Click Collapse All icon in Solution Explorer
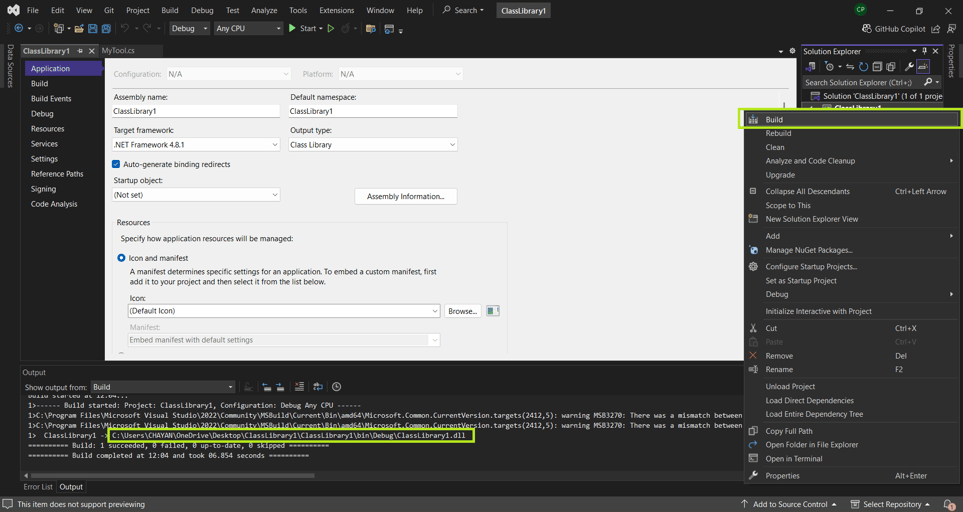Viewport: 963px width, 512px height. tap(877, 66)
